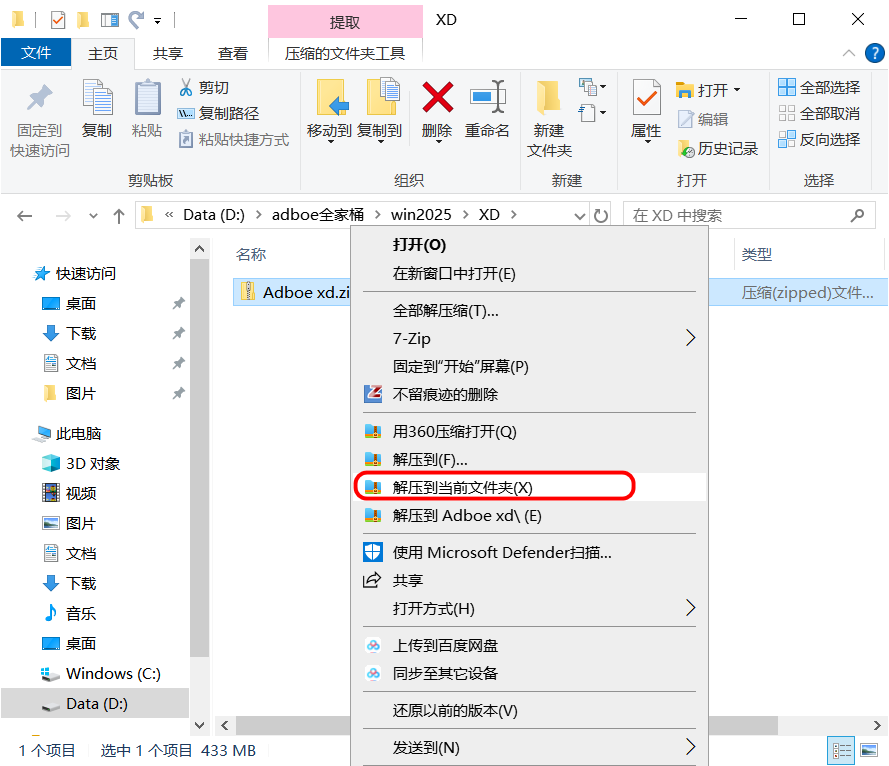Collapse the ribbon with the chevron
This screenshot has width=889, height=766.
click(x=848, y=53)
